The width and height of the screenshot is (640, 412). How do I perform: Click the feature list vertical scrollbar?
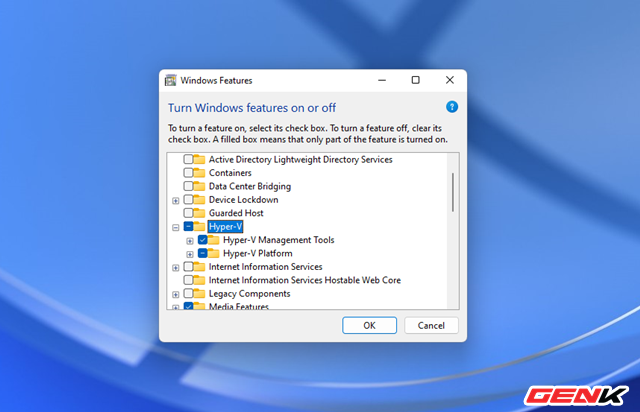[453, 190]
